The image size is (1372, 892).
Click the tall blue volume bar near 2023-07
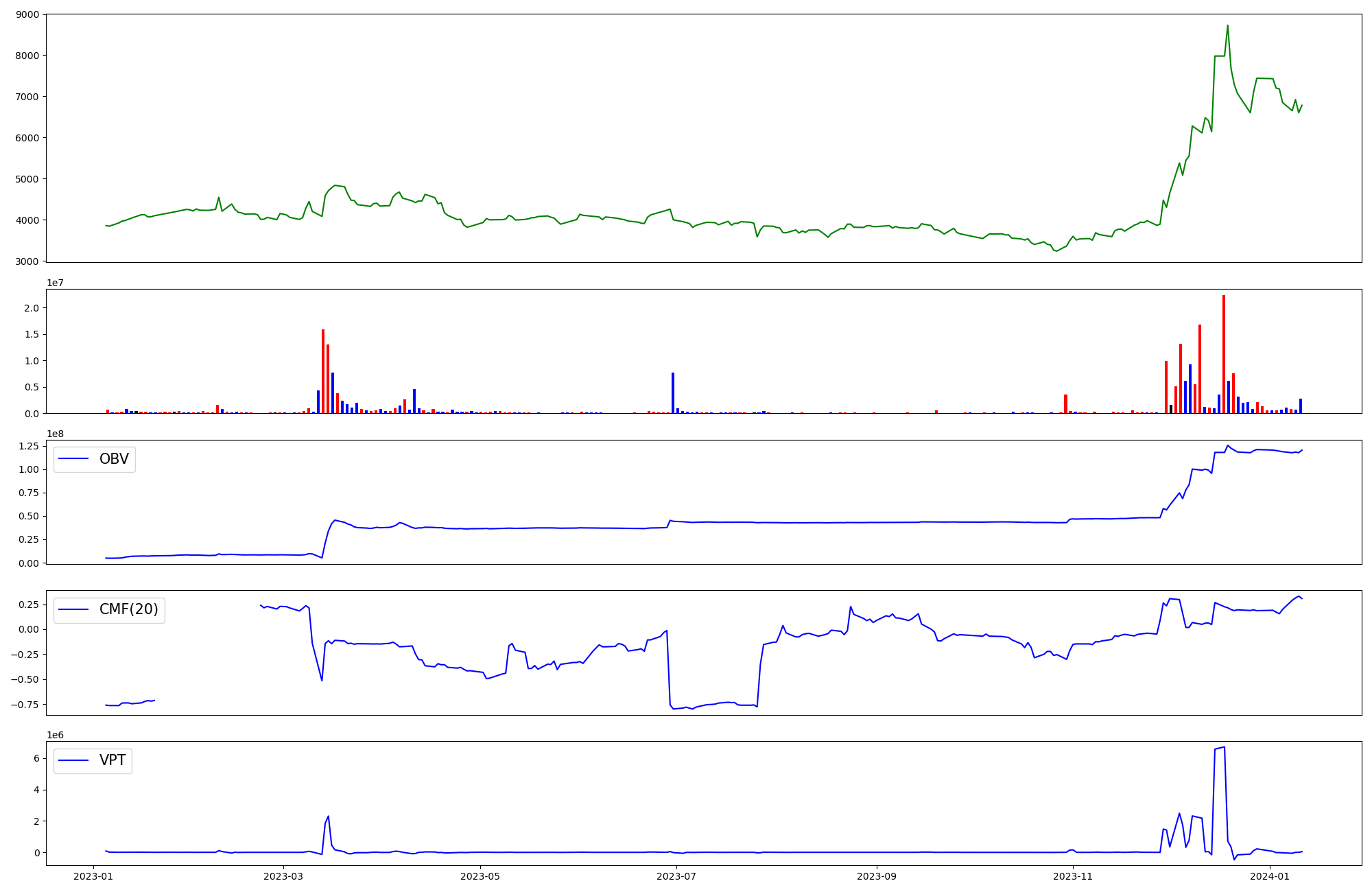pyautogui.click(x=673, y=392)
